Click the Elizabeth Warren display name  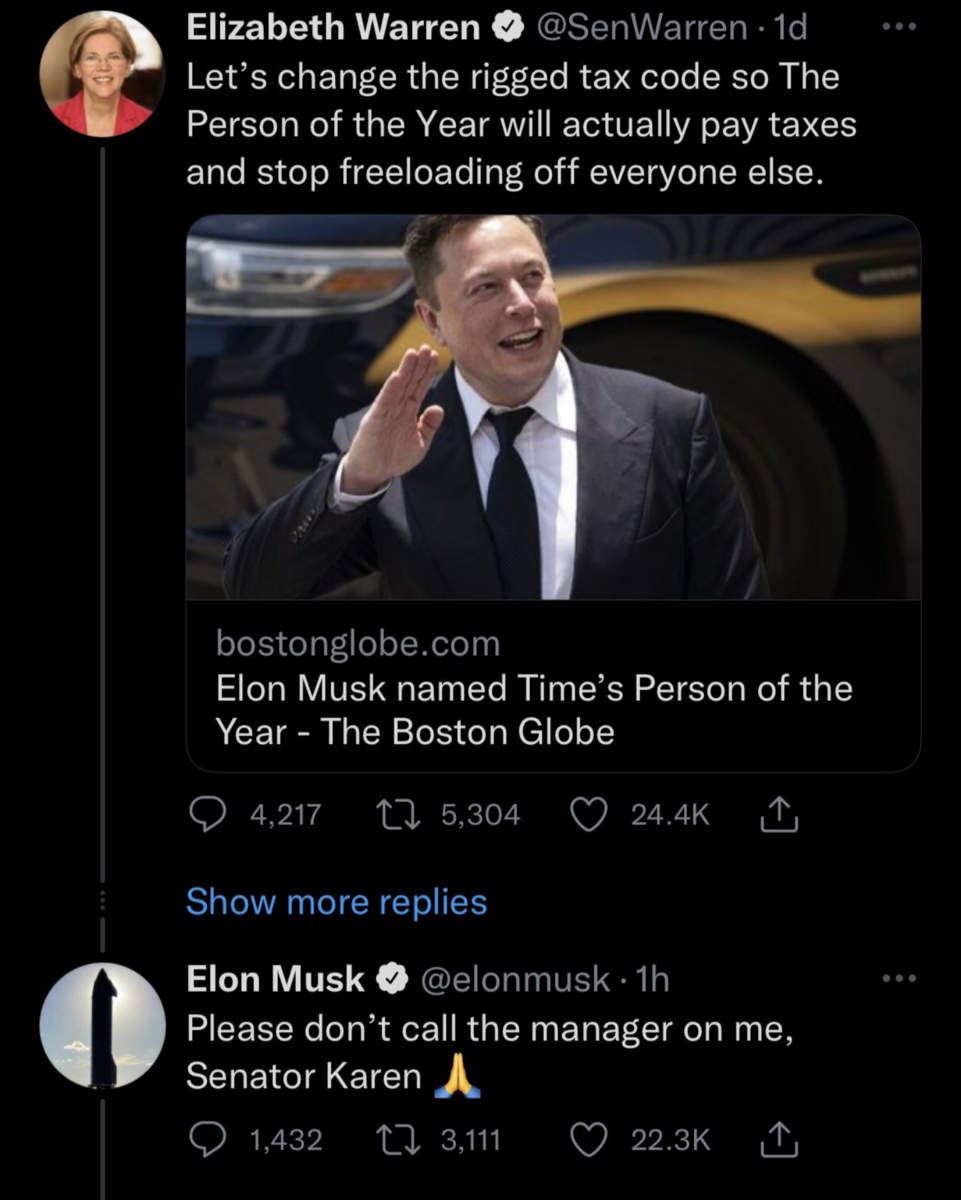(333, 28)
